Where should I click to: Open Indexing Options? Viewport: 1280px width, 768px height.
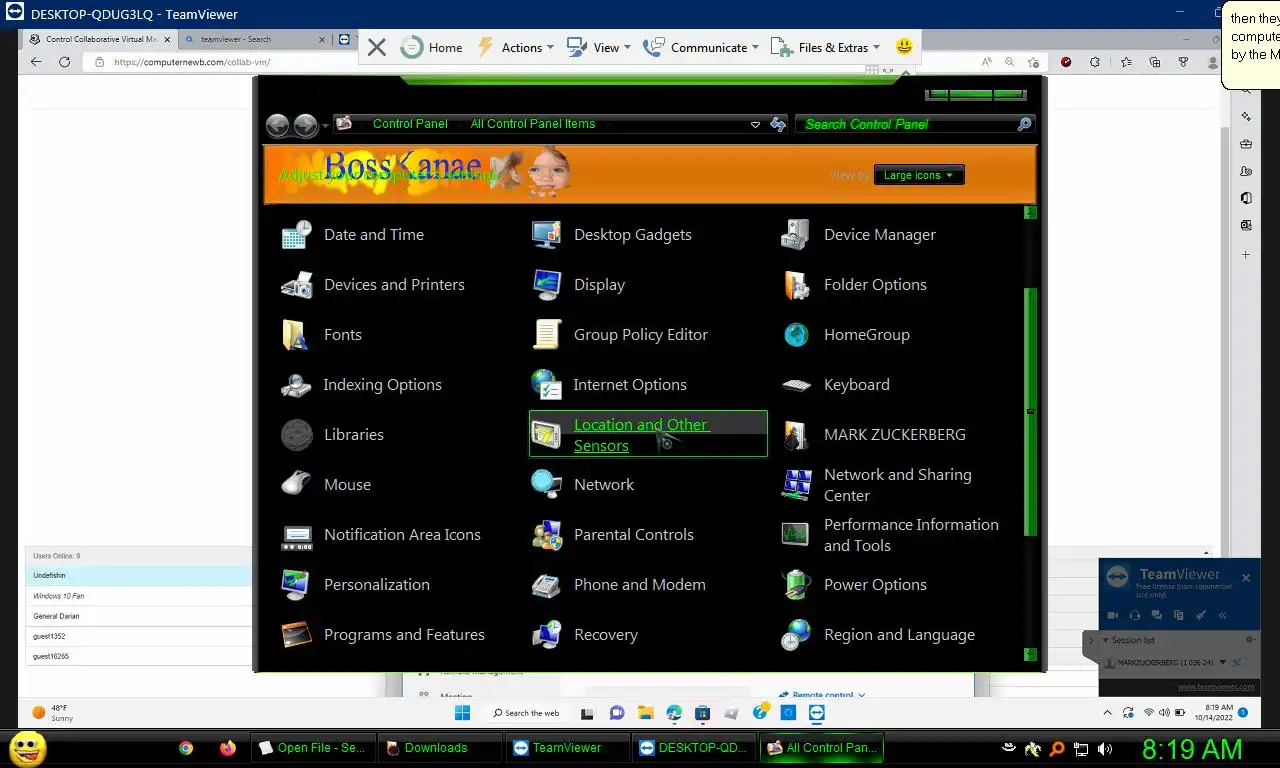pos(361,385)
